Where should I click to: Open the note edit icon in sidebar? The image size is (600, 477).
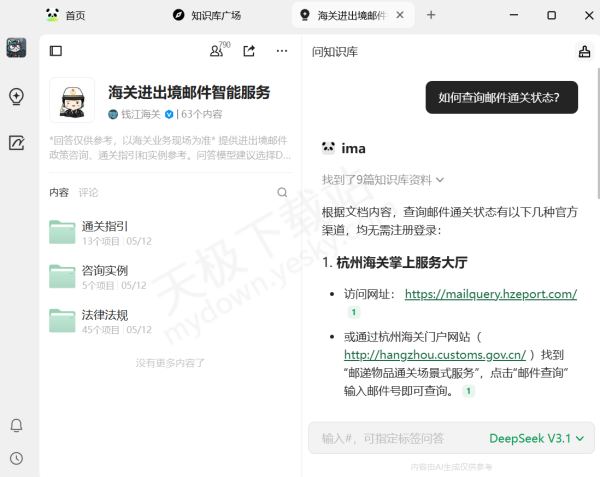[16, 143]
